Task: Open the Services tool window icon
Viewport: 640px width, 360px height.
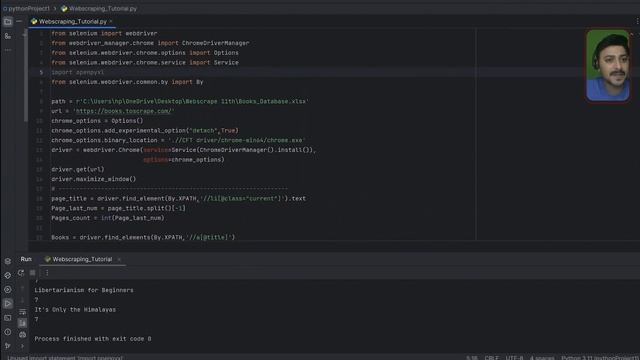Action: click(8, 289)
